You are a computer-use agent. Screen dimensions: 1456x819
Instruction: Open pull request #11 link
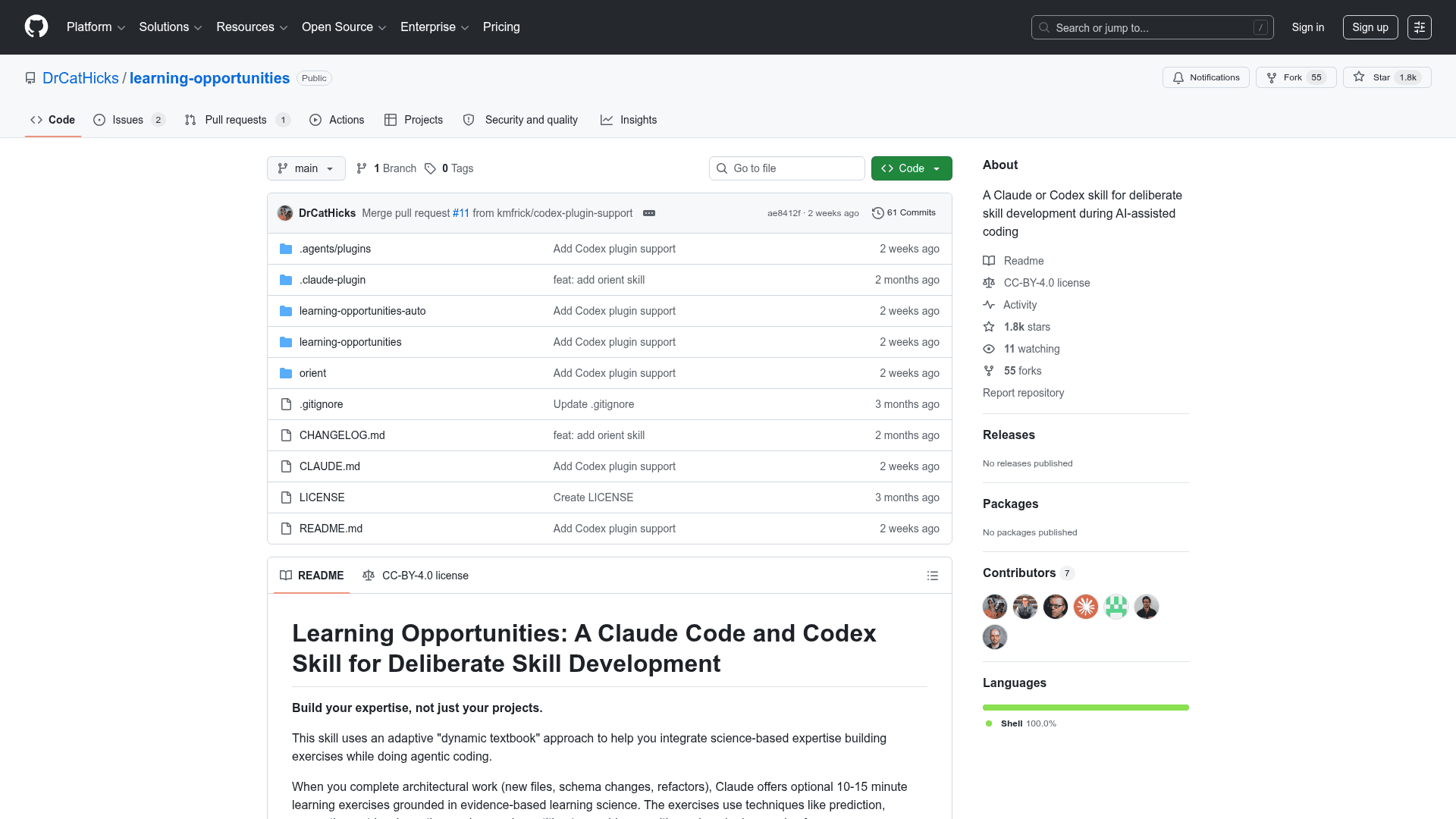[x=461, y=213]
